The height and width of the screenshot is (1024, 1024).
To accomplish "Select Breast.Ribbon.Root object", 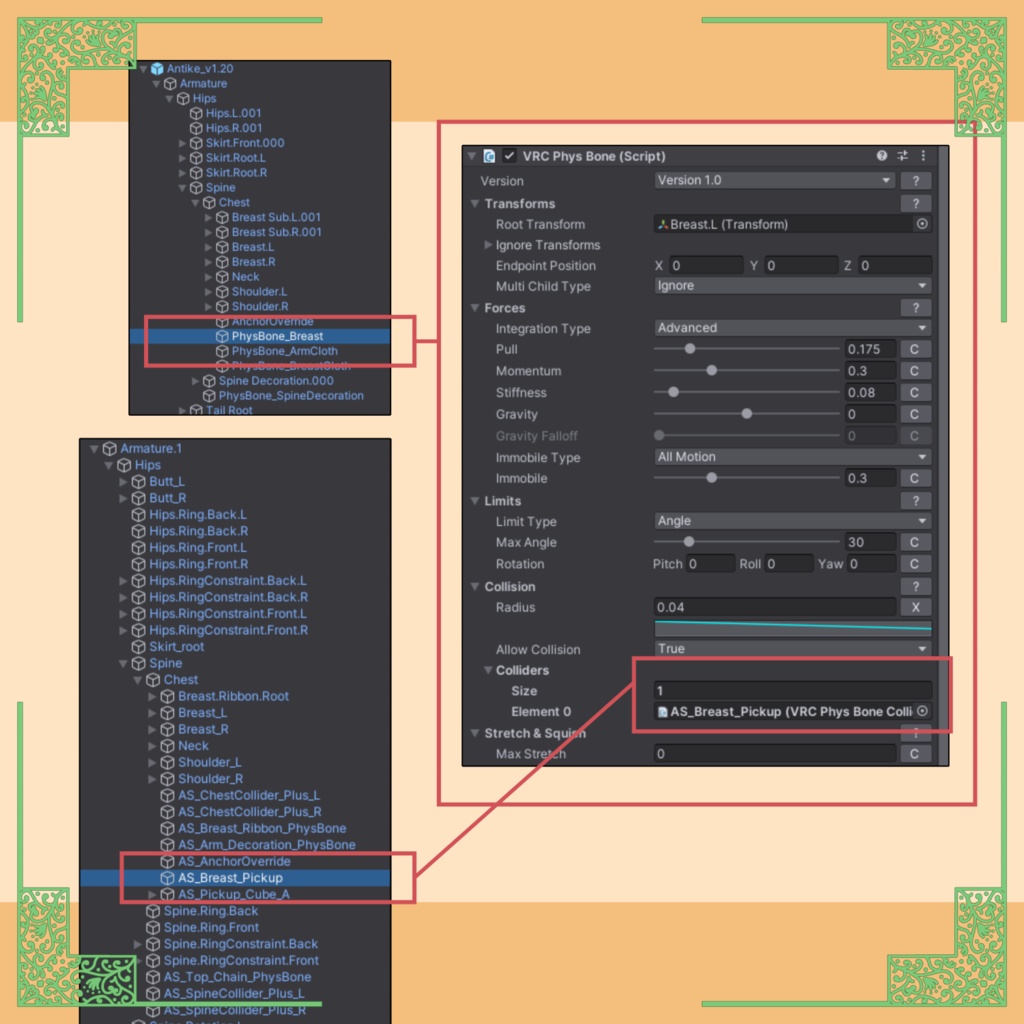I will coord(233,696).
